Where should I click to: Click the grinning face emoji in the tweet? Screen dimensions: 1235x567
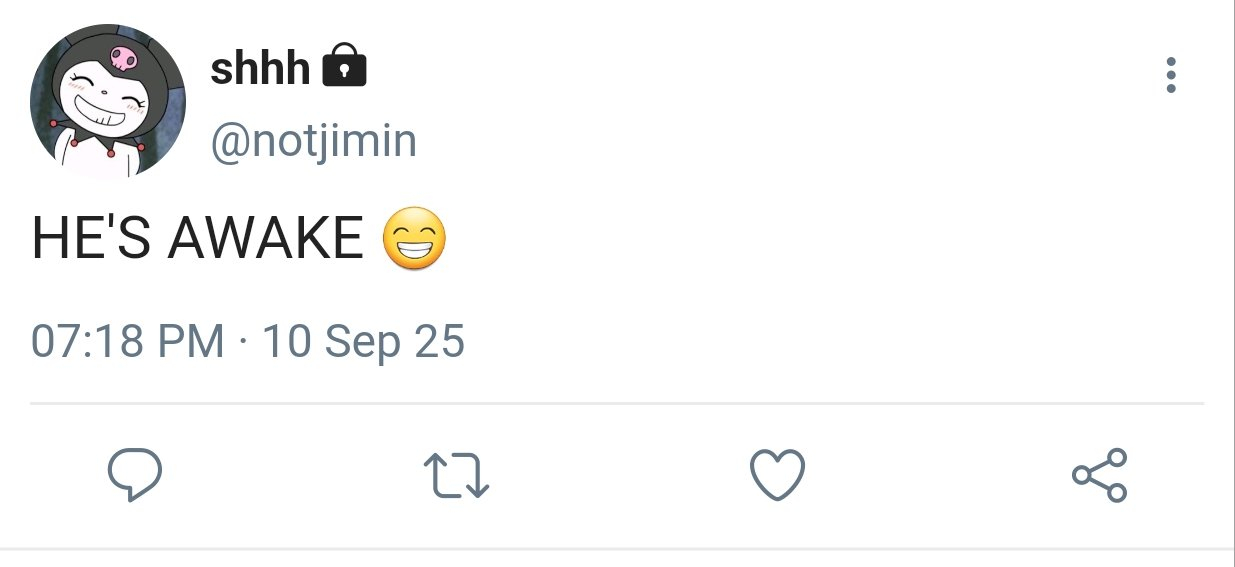pyautogui.click(x=414, y=241)
